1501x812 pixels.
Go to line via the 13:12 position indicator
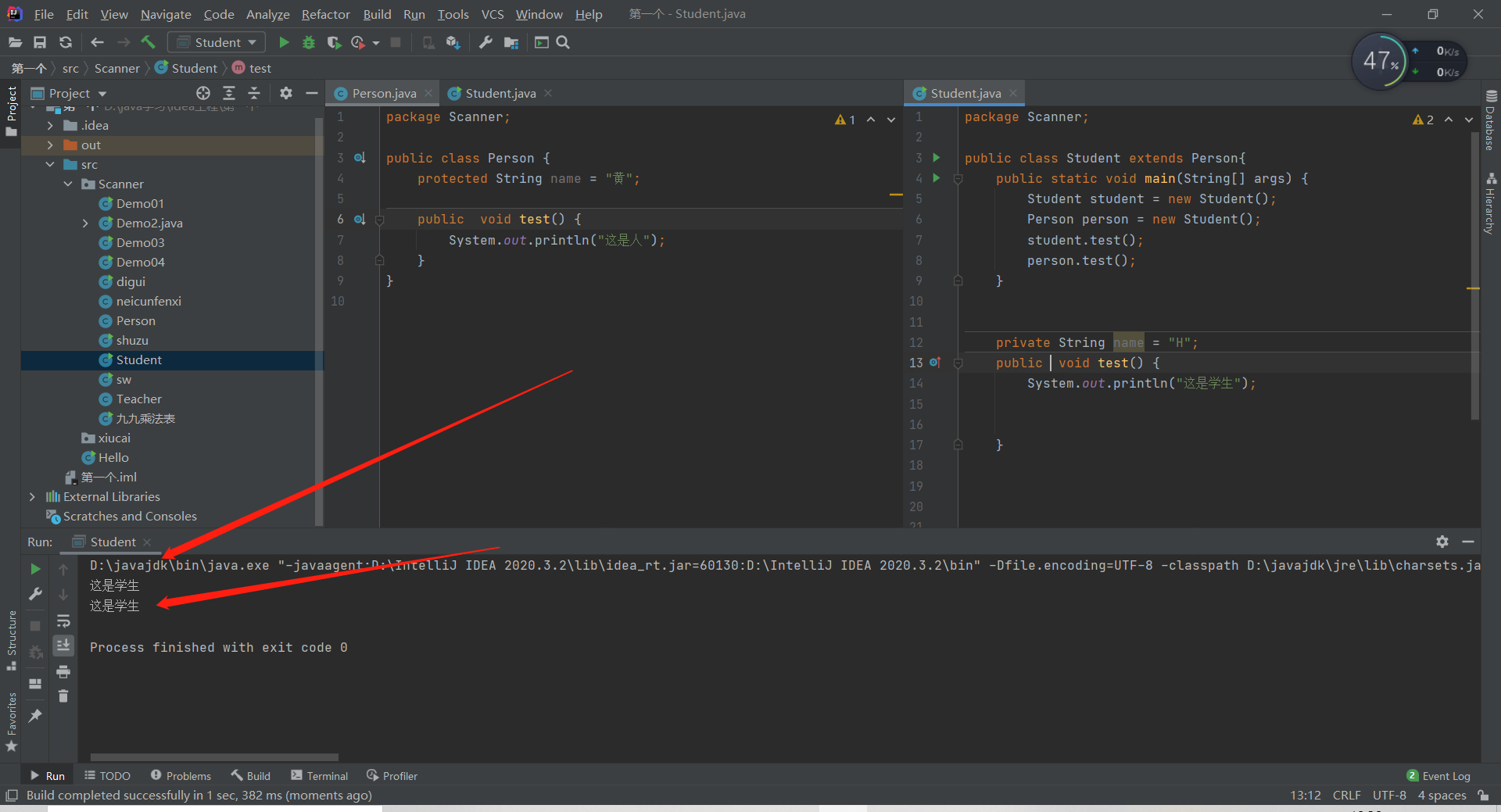(1305, 795)
